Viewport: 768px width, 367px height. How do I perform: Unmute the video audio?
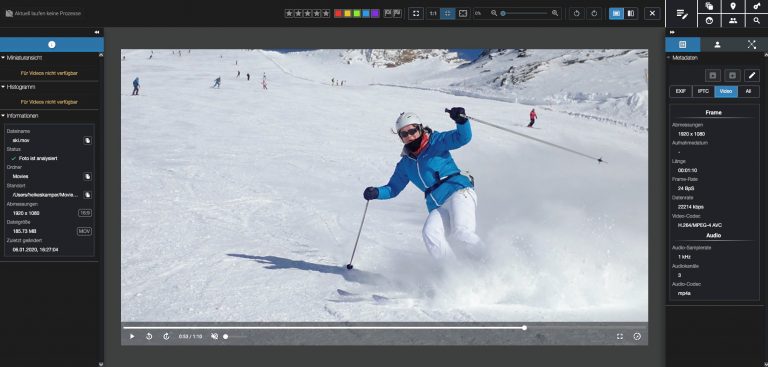point(214,337)
